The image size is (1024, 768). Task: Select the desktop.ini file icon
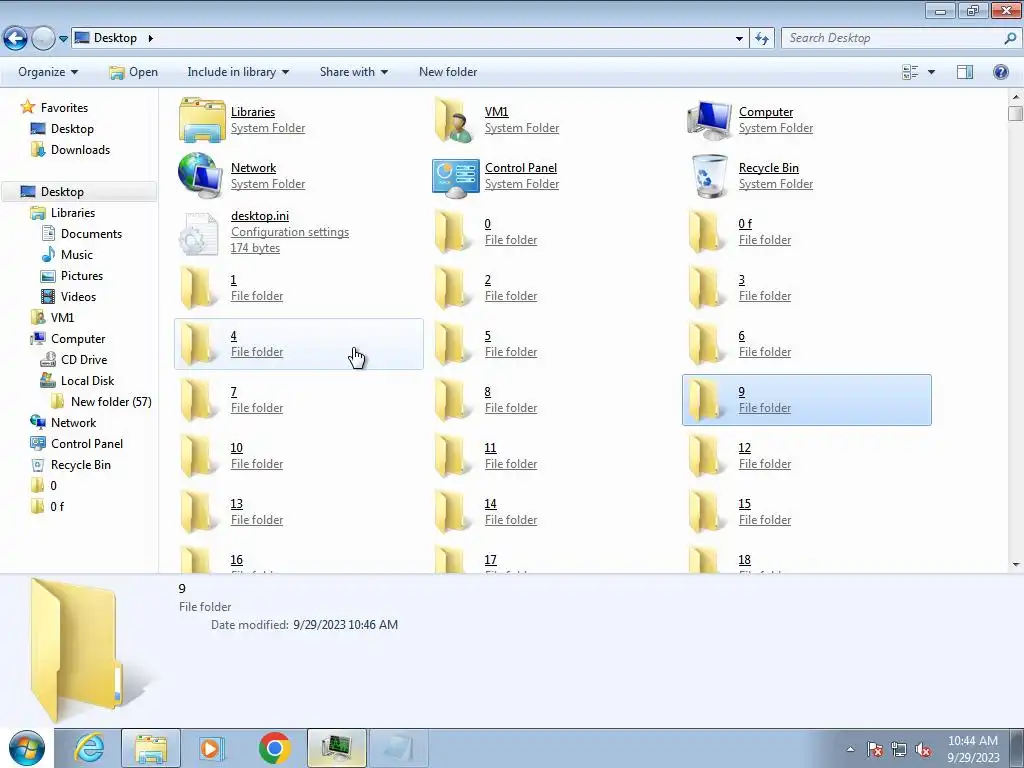[x=199, y=234]
